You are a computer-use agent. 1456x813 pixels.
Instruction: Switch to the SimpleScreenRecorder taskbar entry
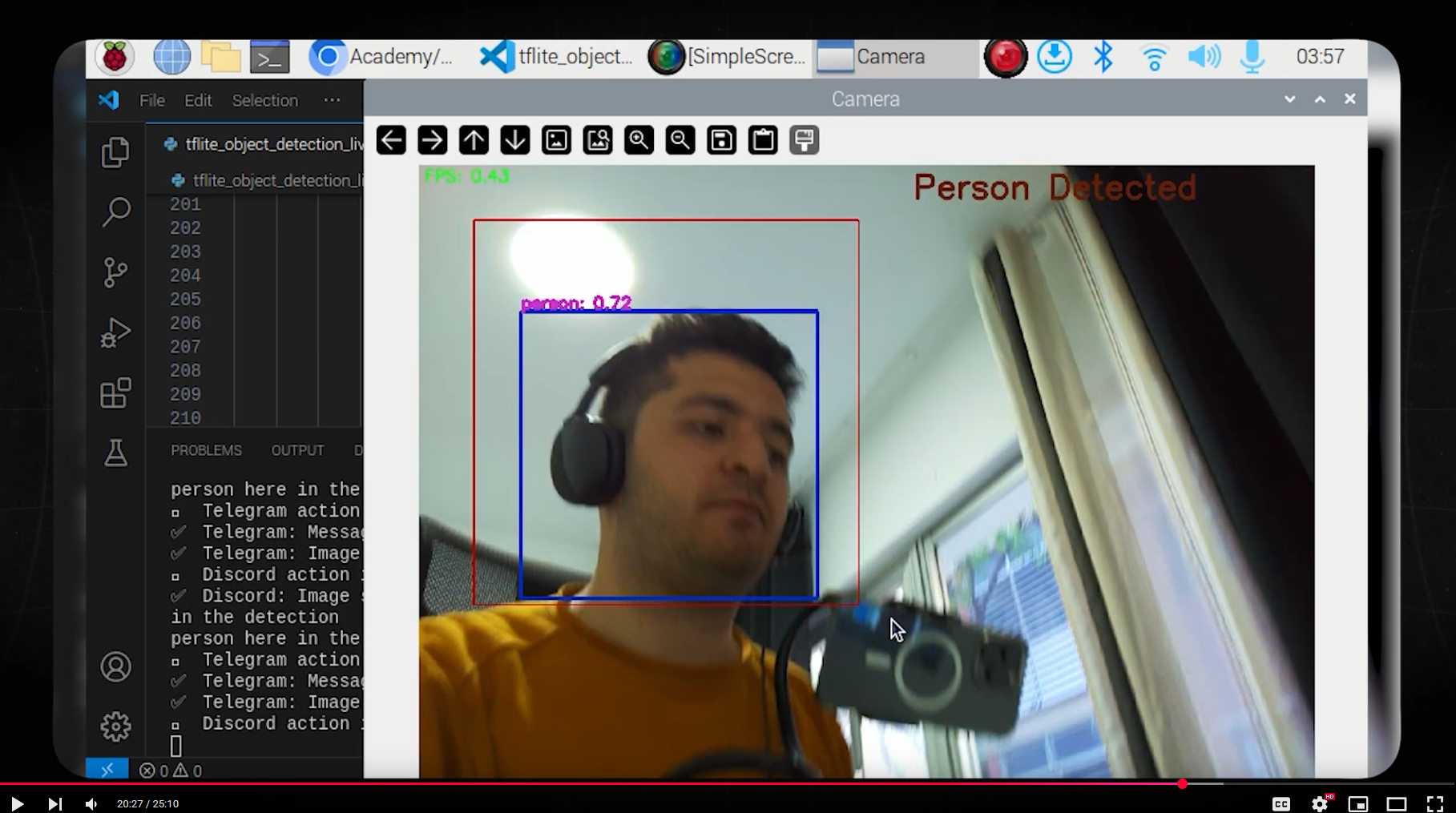pyautogui.click(x=728, y=57)
